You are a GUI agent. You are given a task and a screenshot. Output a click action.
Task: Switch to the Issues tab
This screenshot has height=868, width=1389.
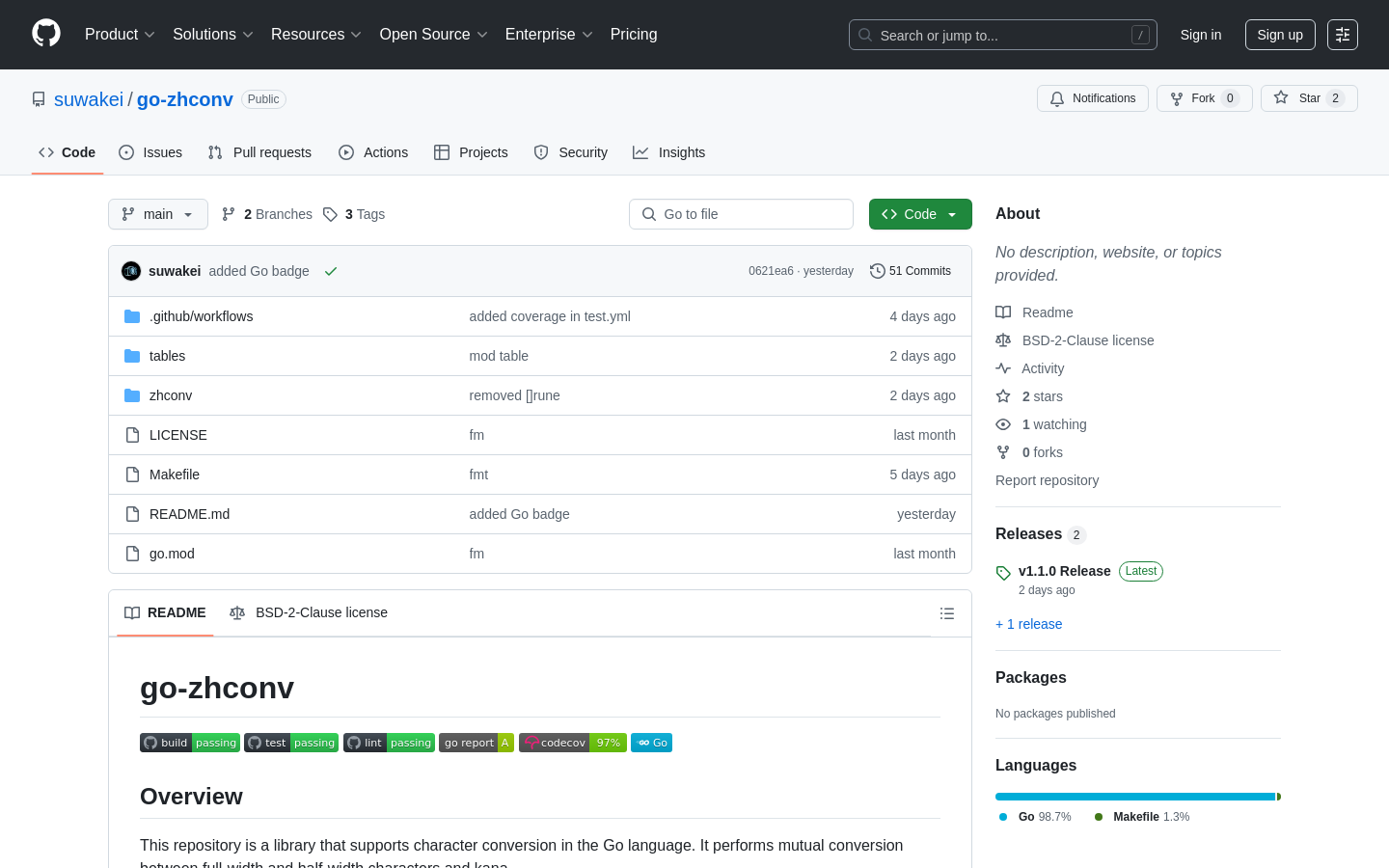pyautogui.click(x=150, y=152)
